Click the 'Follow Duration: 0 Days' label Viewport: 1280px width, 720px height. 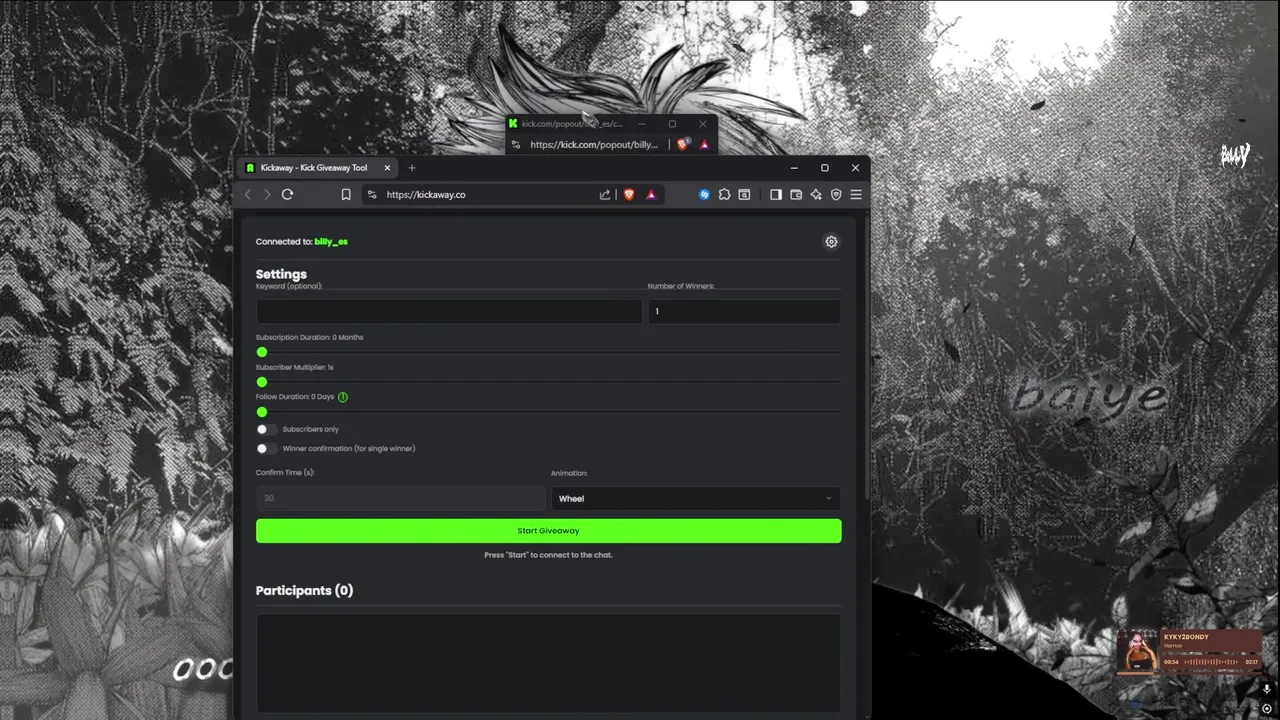295,397
